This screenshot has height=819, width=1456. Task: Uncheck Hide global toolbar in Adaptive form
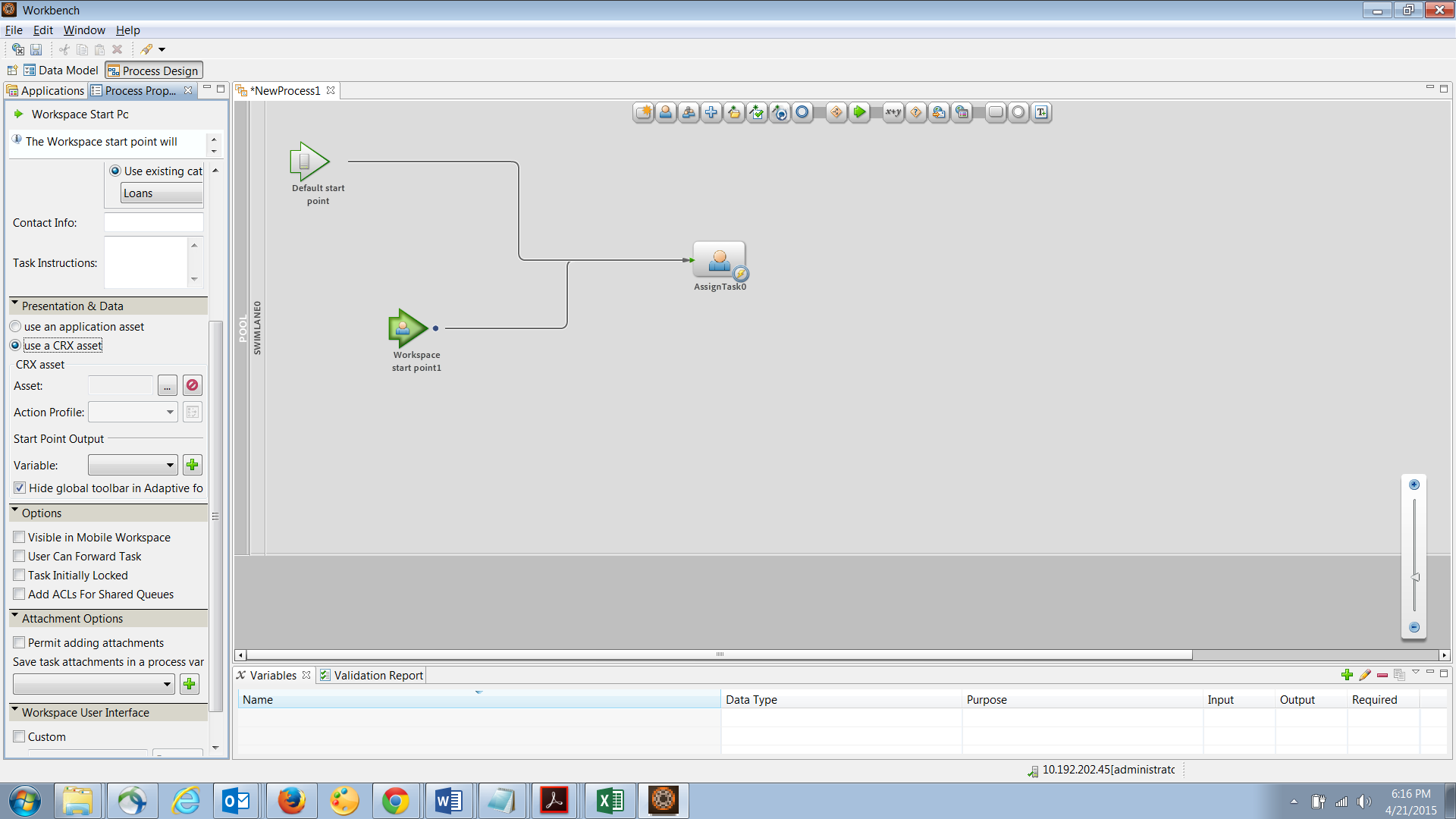20,488
